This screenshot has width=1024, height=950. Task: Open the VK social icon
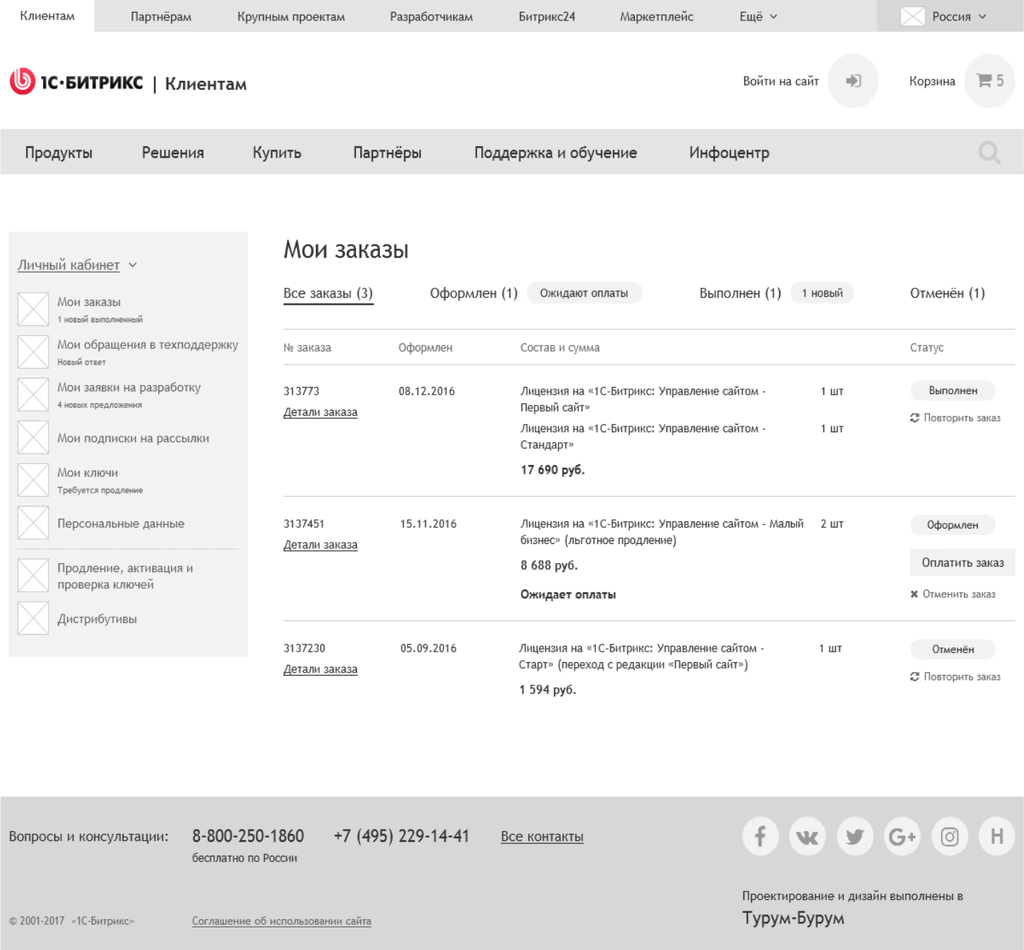pyautogui.click(x=807, y=836)
